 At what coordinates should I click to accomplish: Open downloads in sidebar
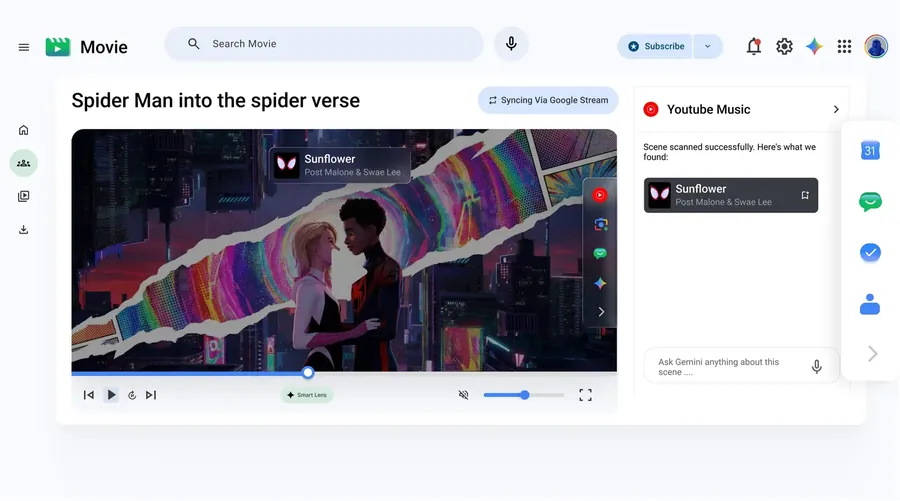24,230
